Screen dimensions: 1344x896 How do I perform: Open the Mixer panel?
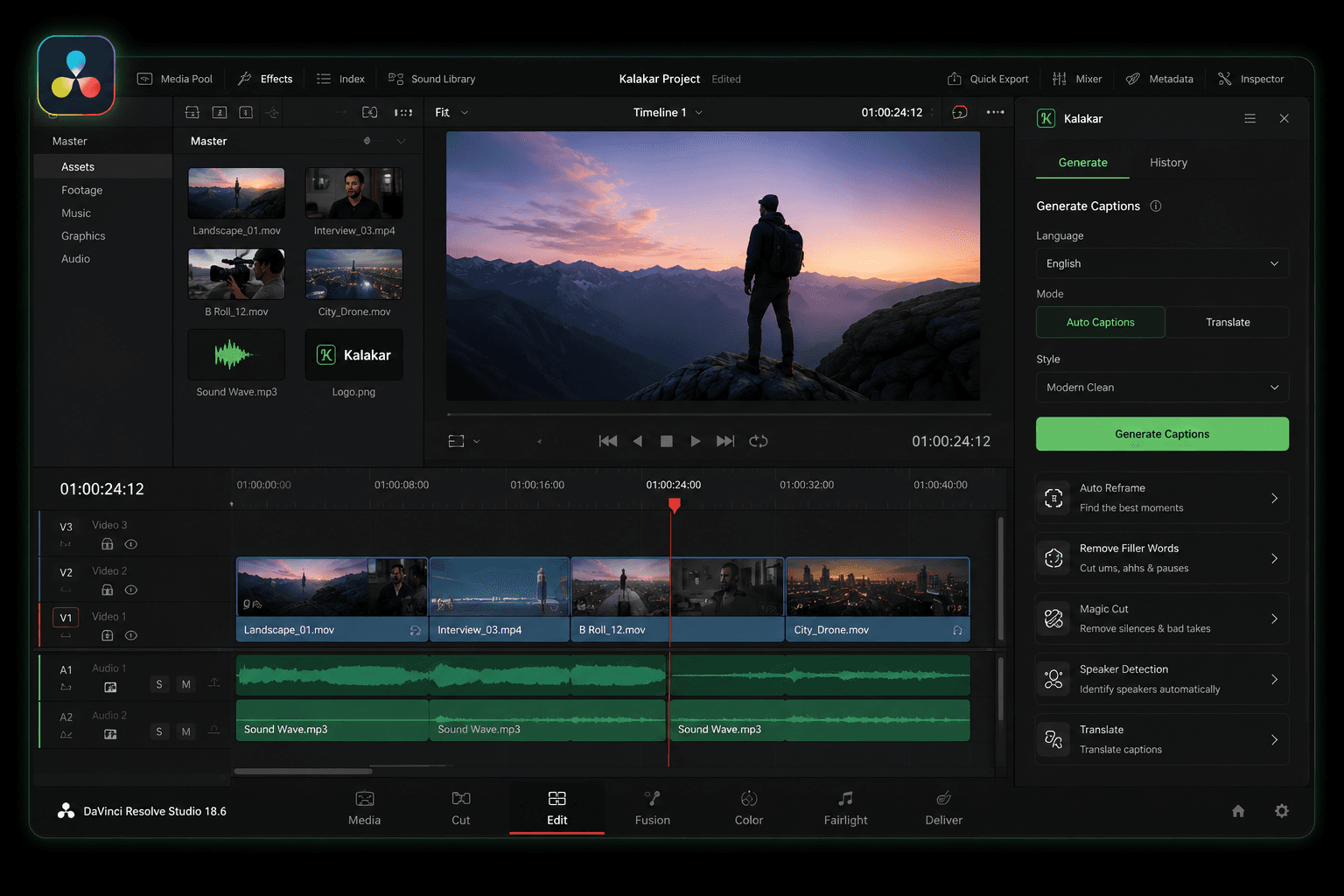click(1077, 79)
